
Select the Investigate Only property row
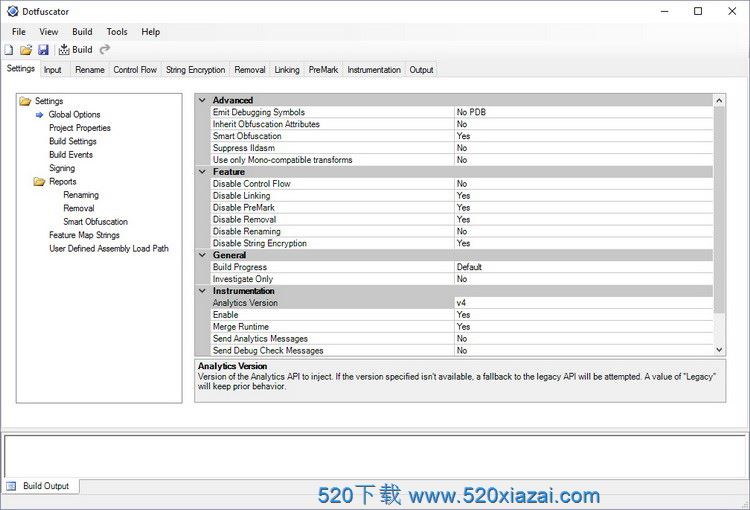462,279
